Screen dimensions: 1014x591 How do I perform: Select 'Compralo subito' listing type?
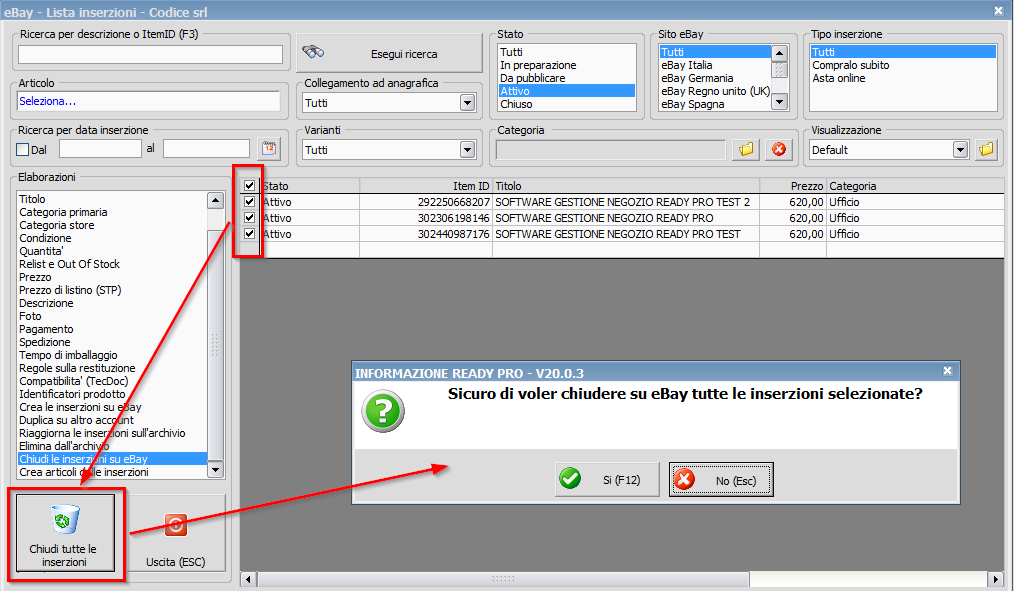[903, 65]
